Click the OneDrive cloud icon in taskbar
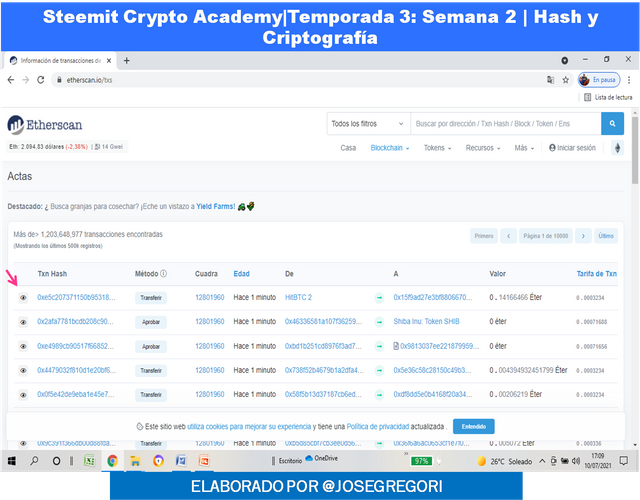640x500 pixels. [309, 458]
